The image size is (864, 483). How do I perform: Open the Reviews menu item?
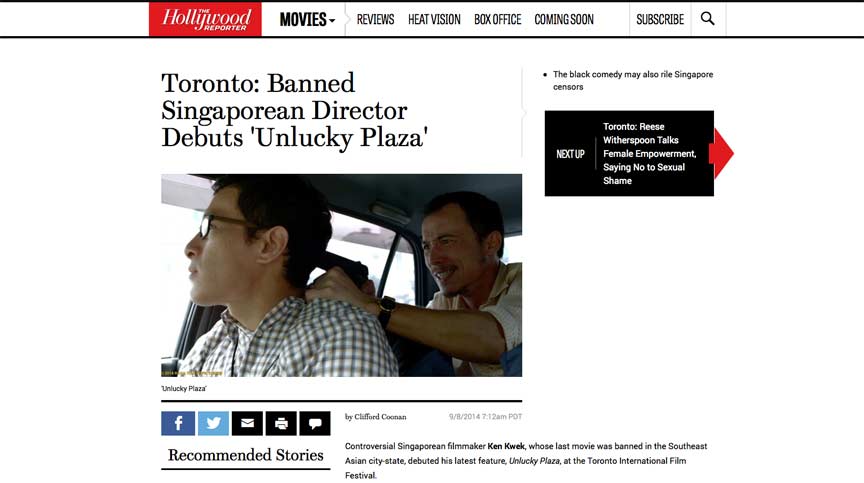(x=375, y=20)
